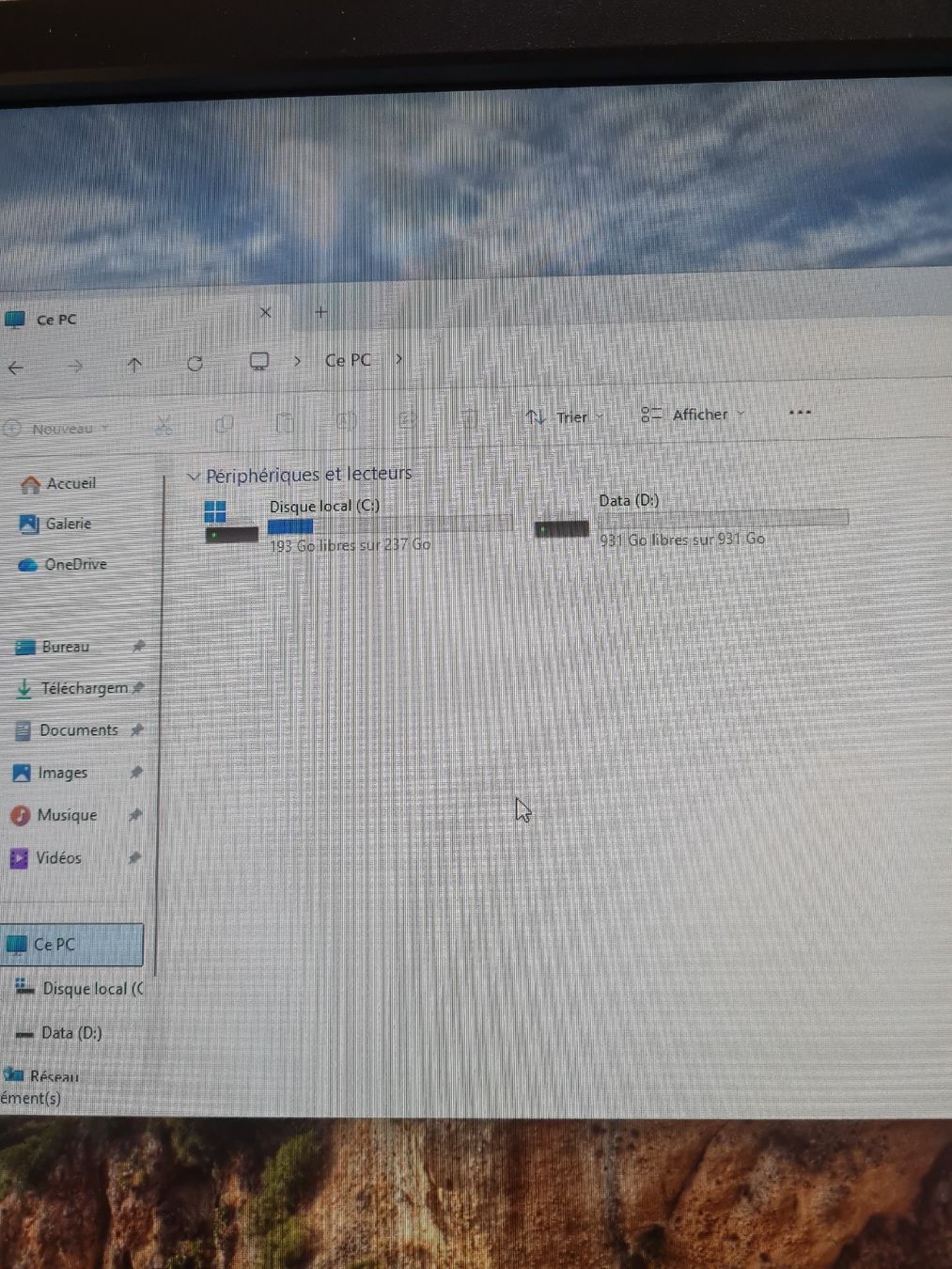Viewport: 952px width, 1269px height.
Task: Select Disque local (C:) drive
Action: click(357, 525)
